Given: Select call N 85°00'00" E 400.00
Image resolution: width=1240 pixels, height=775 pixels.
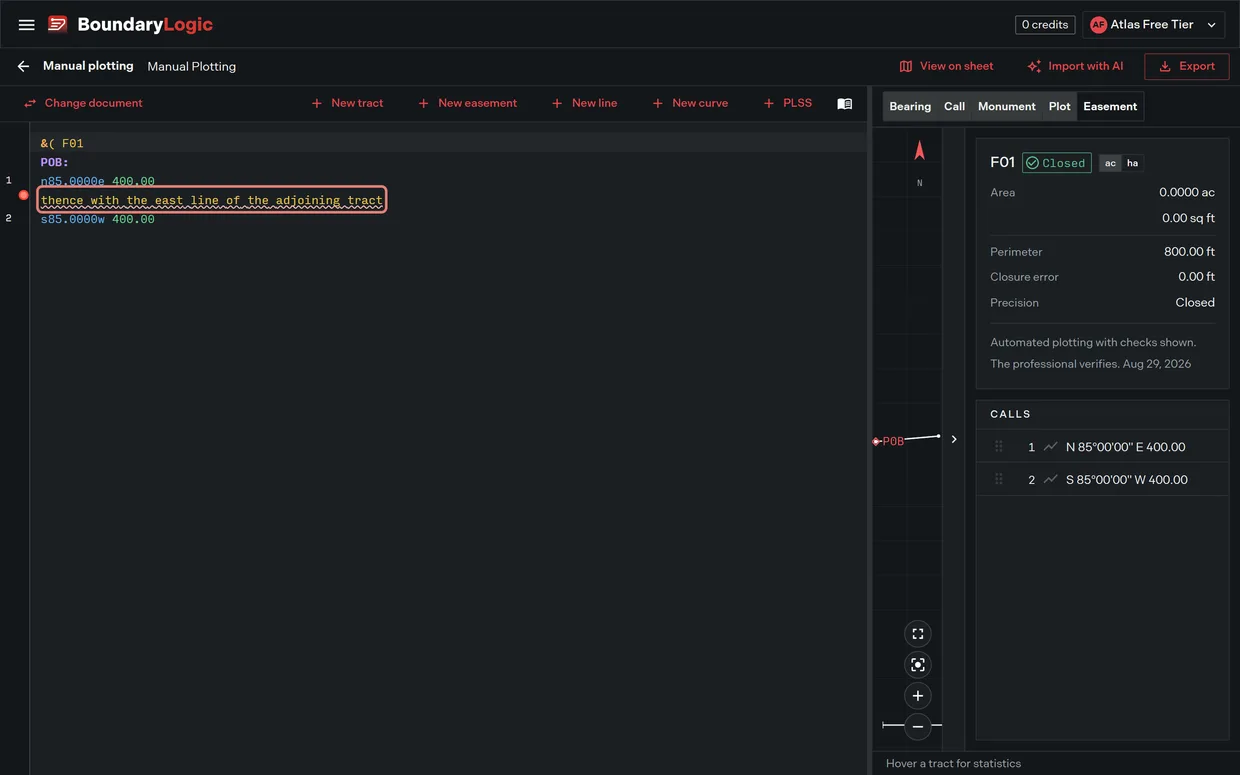Looking at the screenshot, I should click(1102, 447).
